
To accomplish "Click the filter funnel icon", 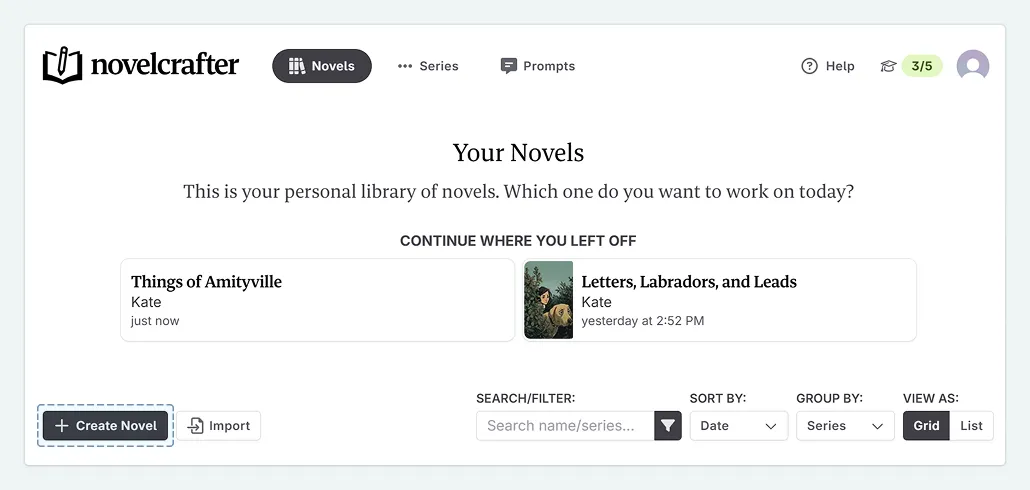I will click(x=668, y=426).
